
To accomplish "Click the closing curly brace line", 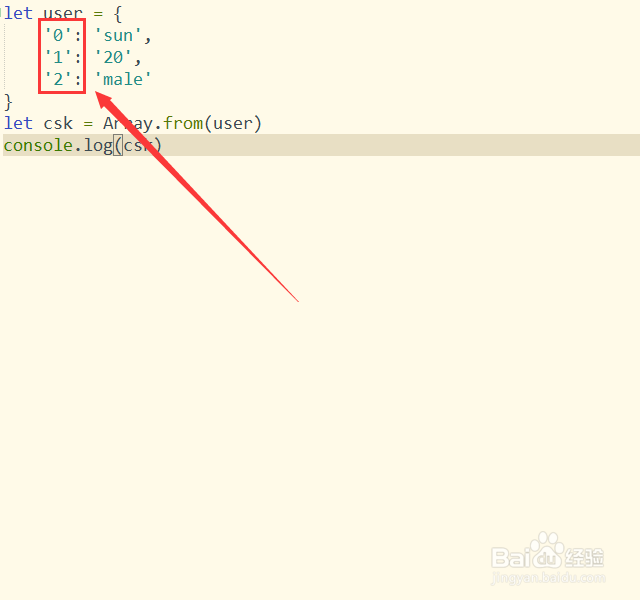I will [8, 102].
